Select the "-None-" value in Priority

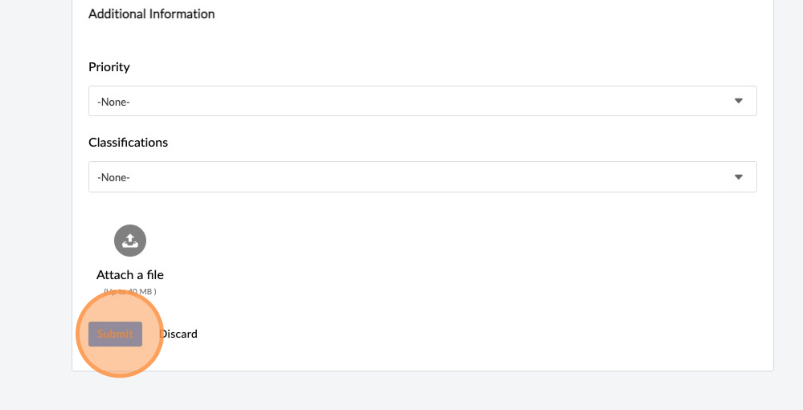click(x=114, y=102)
